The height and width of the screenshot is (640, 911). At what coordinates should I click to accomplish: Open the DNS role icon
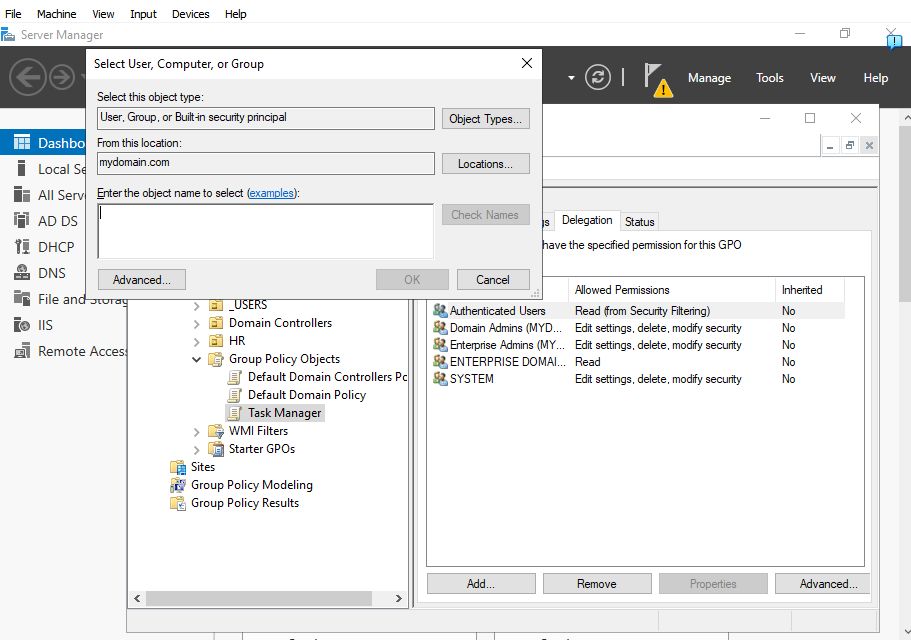click(21, 272)
